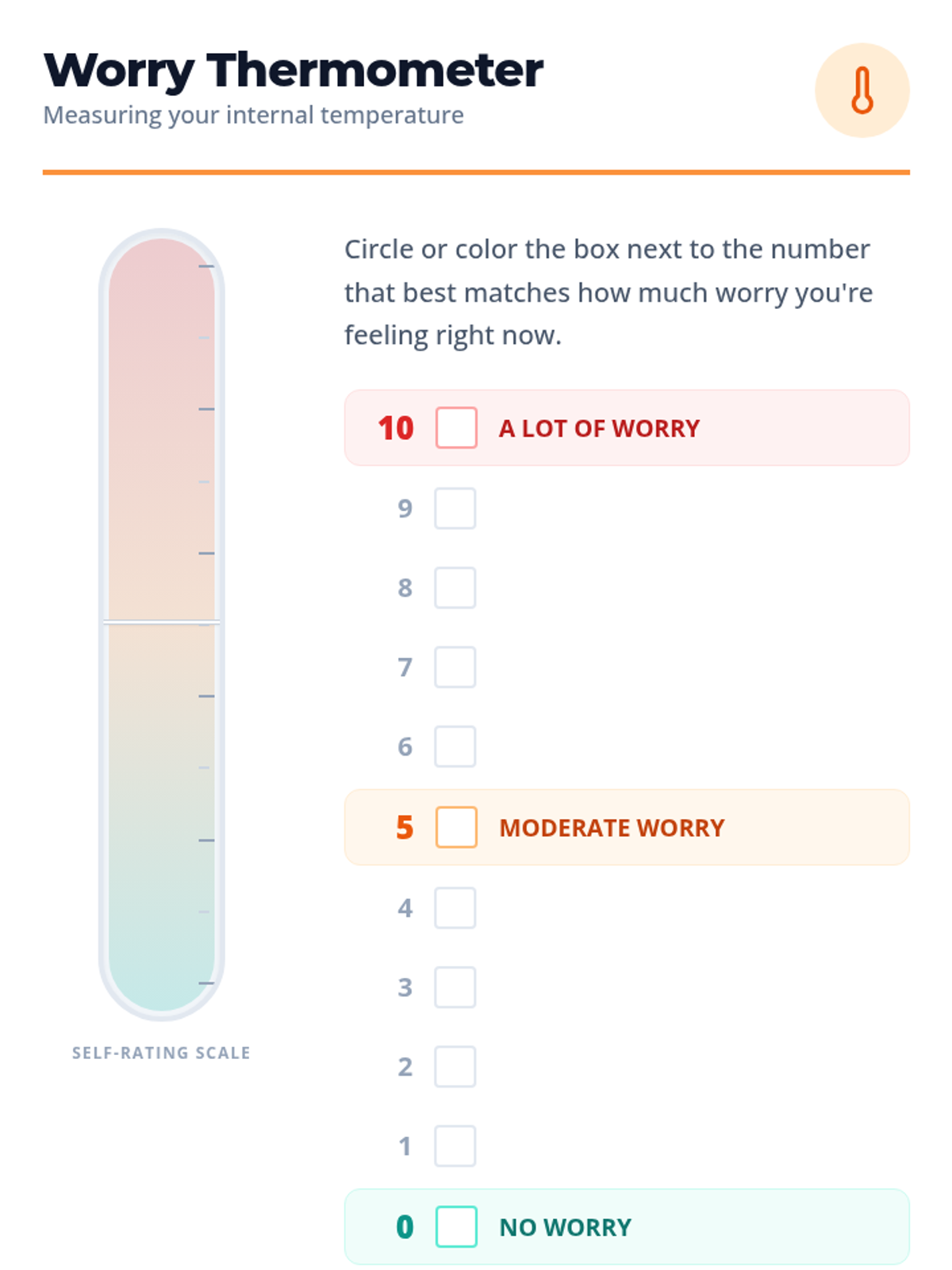Screen dimensions: 952x1270
Task: Mark the checkbox beside number 7
Action: pyautogui.click(x=455, y=667)
